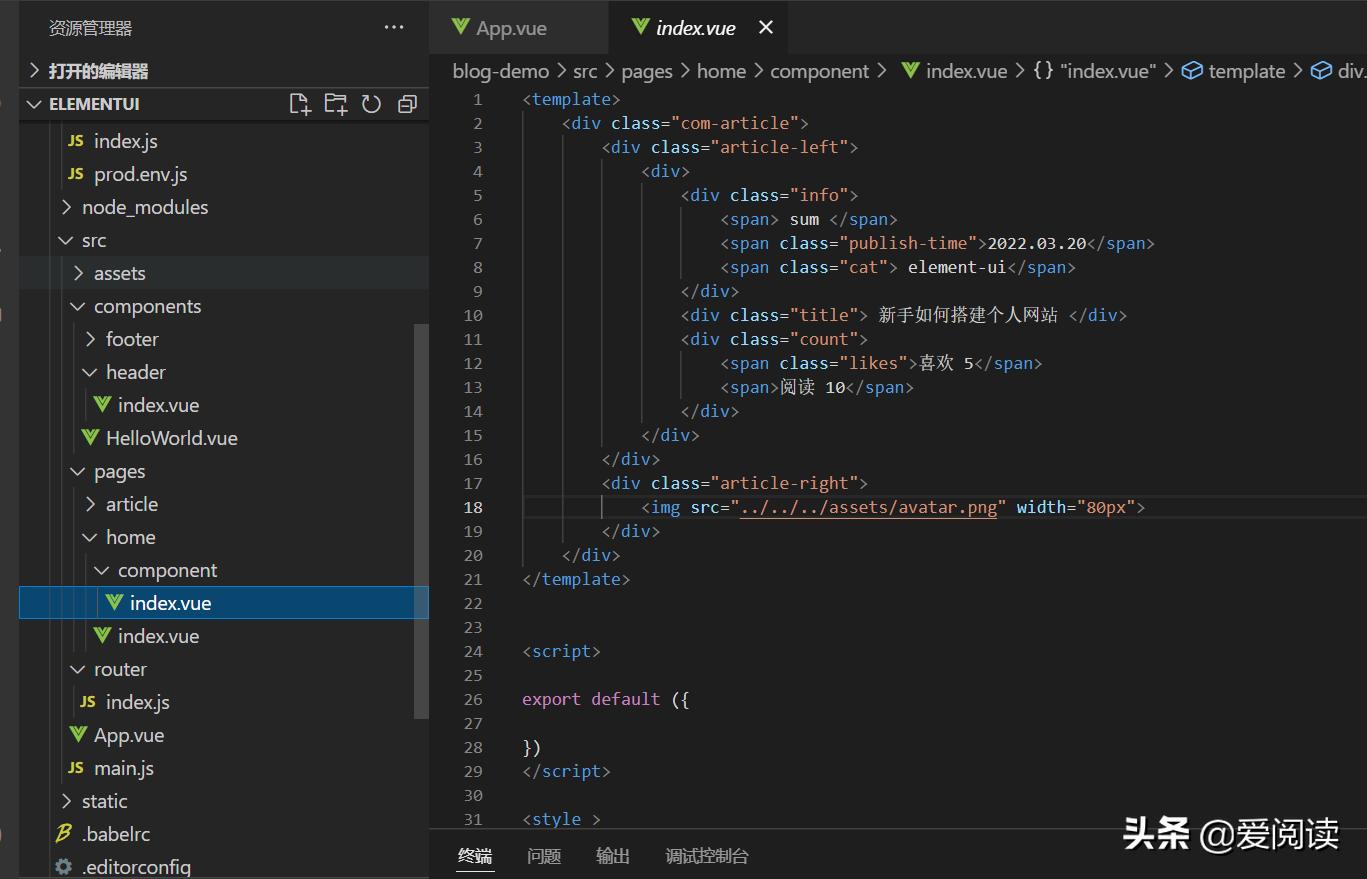Click the New File icon in explorer header
This screenshot has height=879, width=1367.
point(300,104)
